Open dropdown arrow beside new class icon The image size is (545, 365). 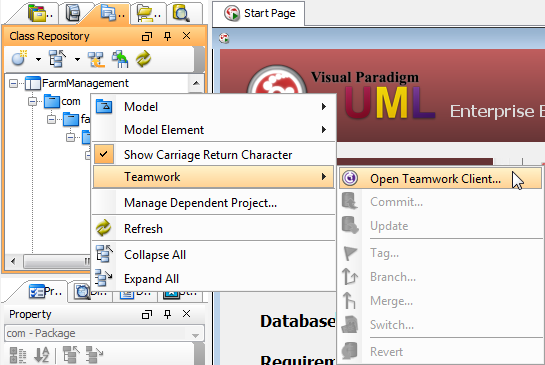38,59
